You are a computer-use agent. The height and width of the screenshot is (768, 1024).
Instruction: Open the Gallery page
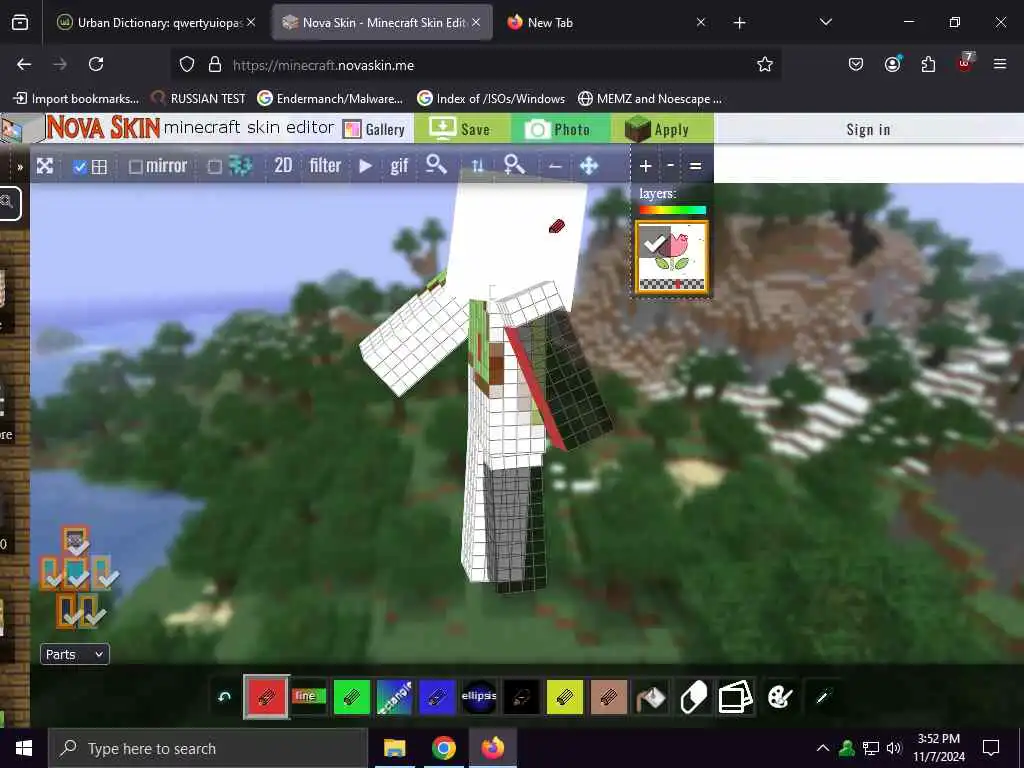point(375,129)
